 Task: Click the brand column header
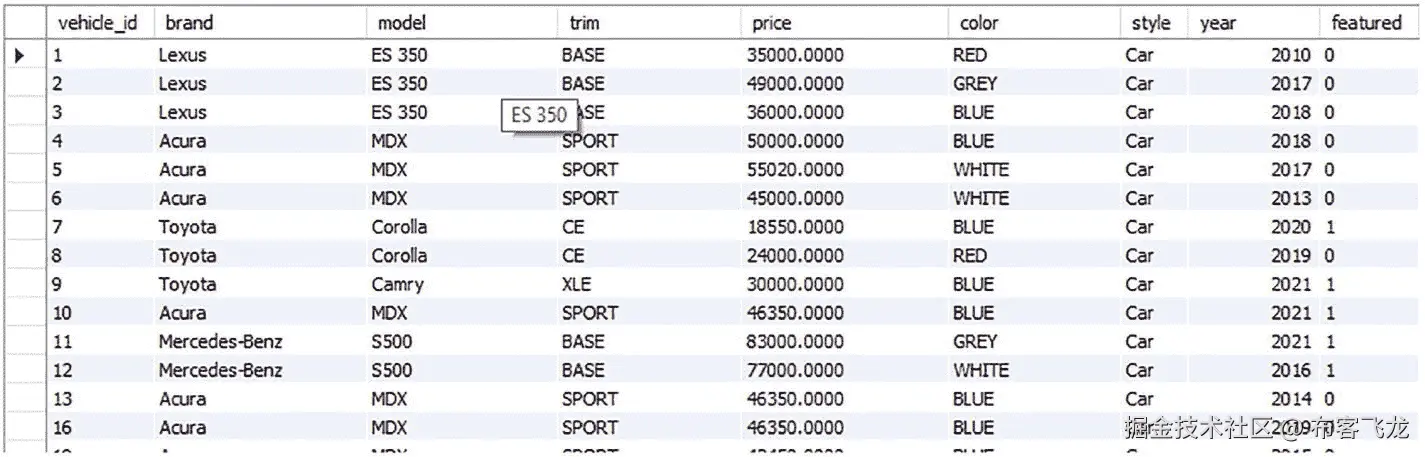(x=260, y=22)
